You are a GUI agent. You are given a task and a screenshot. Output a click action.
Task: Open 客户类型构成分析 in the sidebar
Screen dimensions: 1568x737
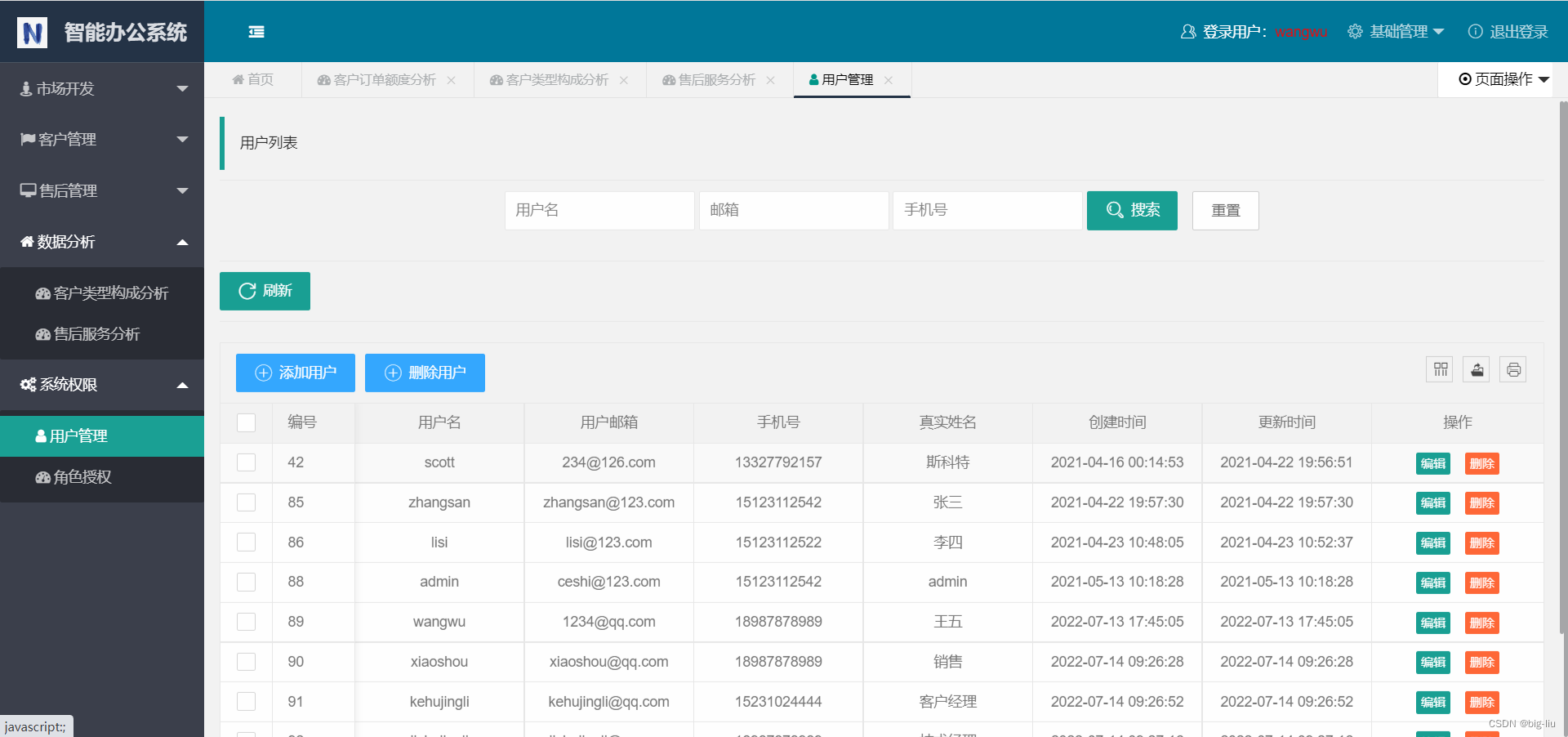pos(102,293)
